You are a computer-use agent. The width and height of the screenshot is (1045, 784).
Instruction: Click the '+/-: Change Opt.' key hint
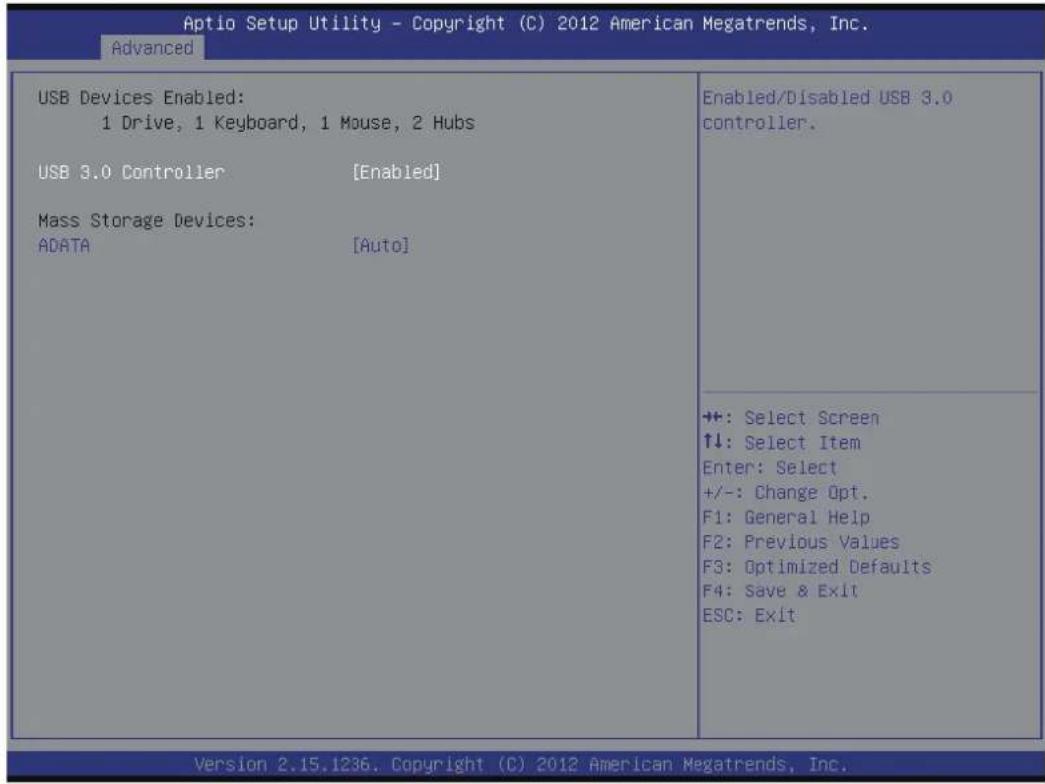pyautogui.click(x=786, y=493)
